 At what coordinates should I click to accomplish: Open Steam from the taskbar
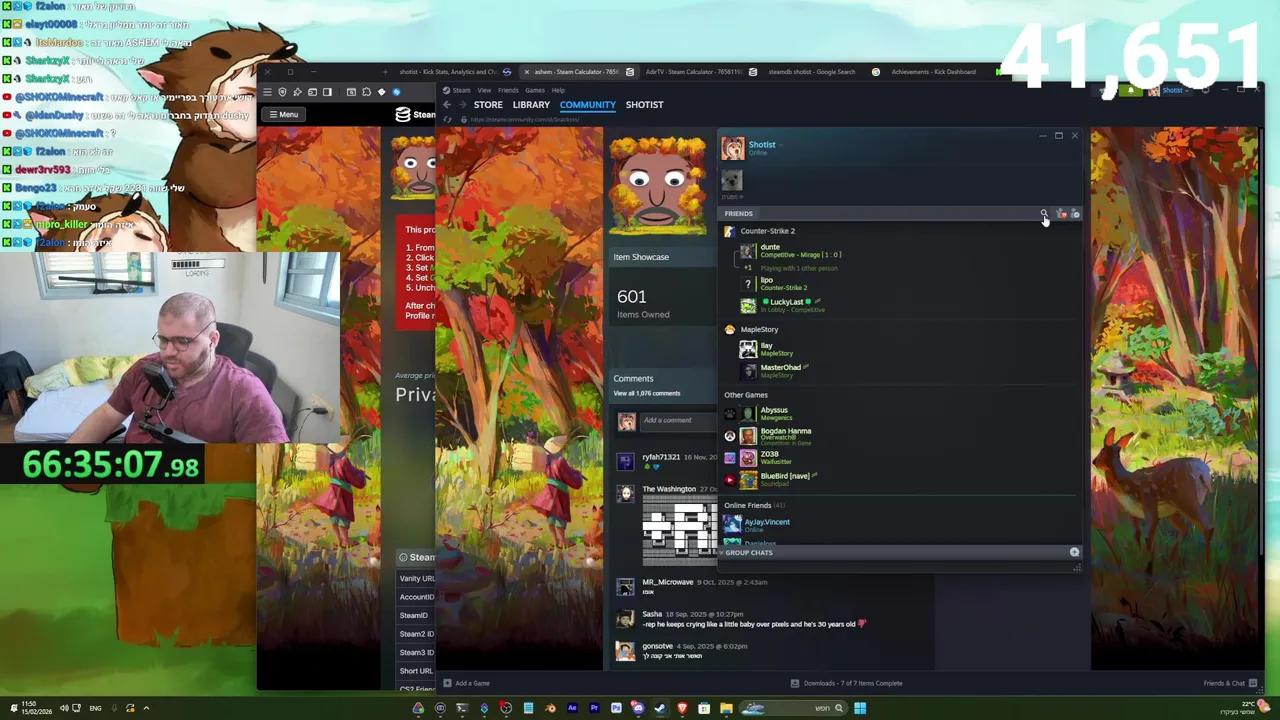tap(660, 708)
